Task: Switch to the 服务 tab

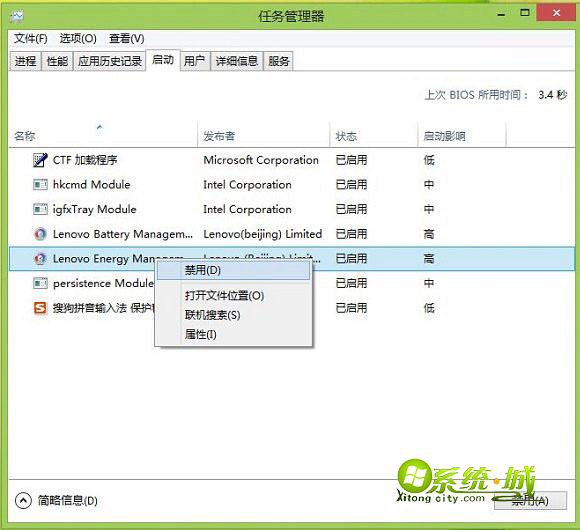Action: pyautogui.click(x=279, y=61)
